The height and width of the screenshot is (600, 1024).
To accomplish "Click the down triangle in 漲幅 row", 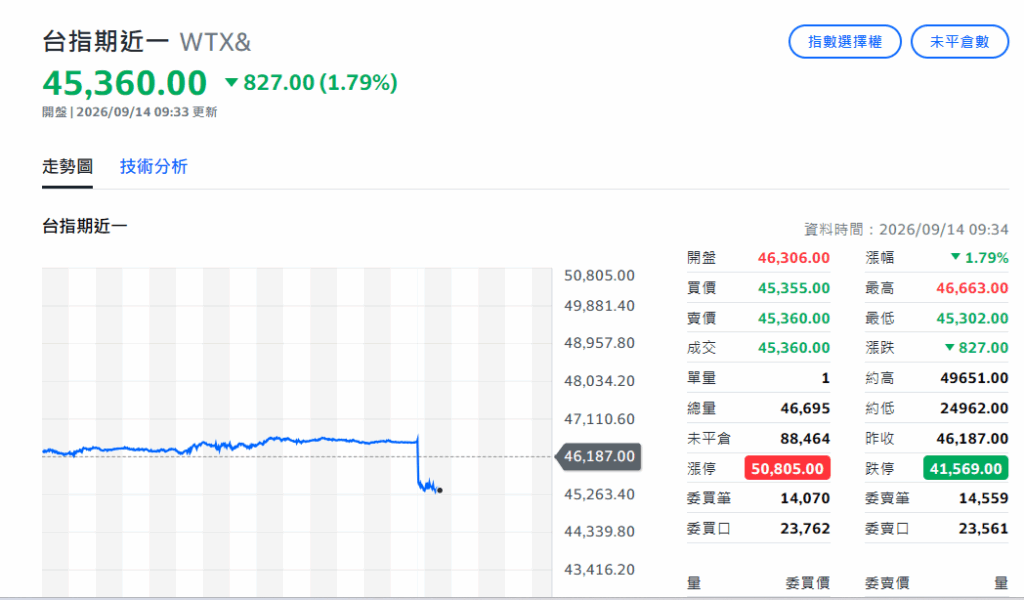I will (x=955, y=257).
